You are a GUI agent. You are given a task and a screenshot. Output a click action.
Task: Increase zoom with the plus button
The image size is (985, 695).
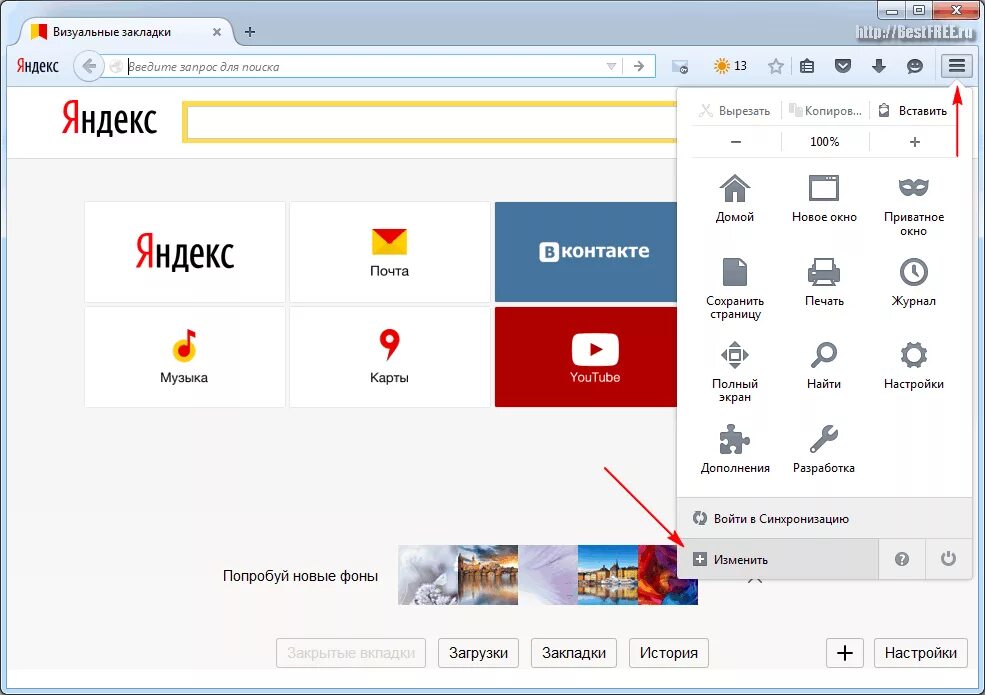(x=914, y=141)
